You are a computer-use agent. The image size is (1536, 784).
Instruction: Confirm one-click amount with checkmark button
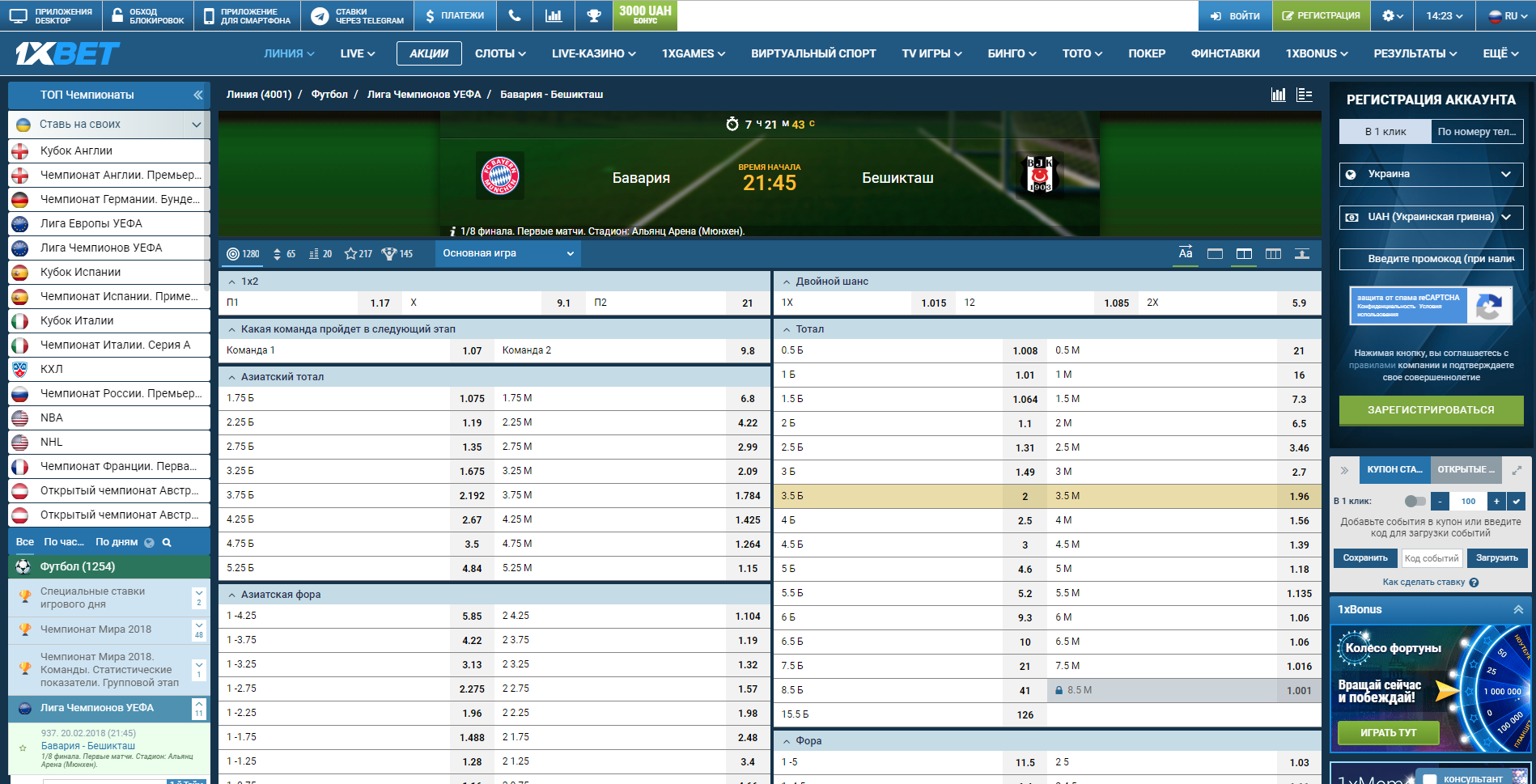1517,502
